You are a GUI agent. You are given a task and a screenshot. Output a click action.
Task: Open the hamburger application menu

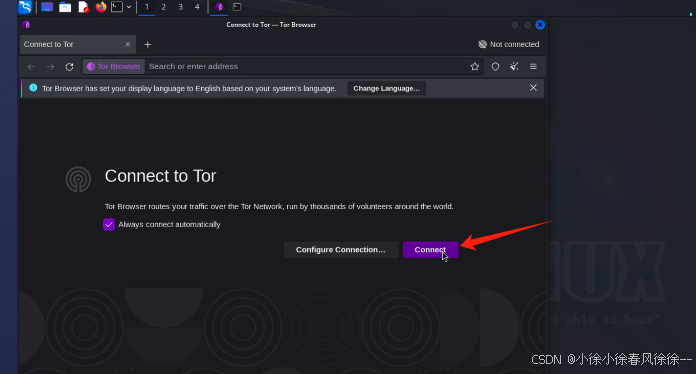533,67
